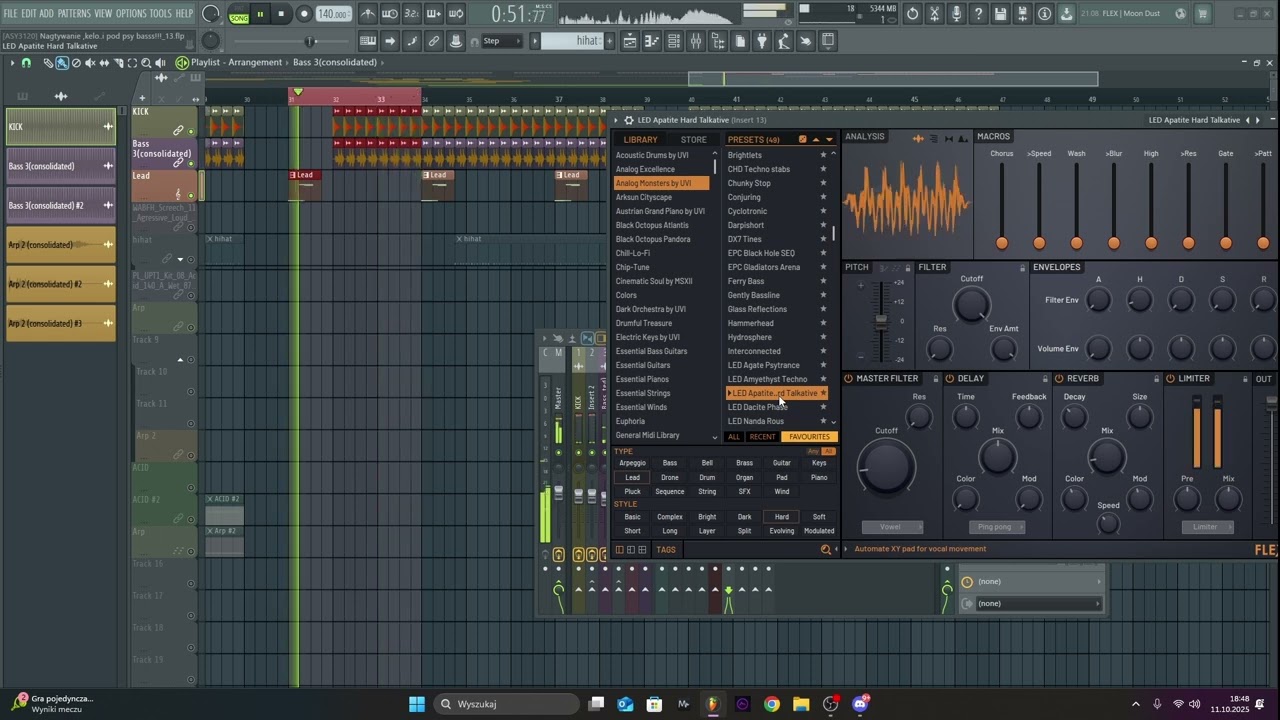Select the Bass type filter
Viewport: 1280px width, 720px height.
click(x=670, y=463)
